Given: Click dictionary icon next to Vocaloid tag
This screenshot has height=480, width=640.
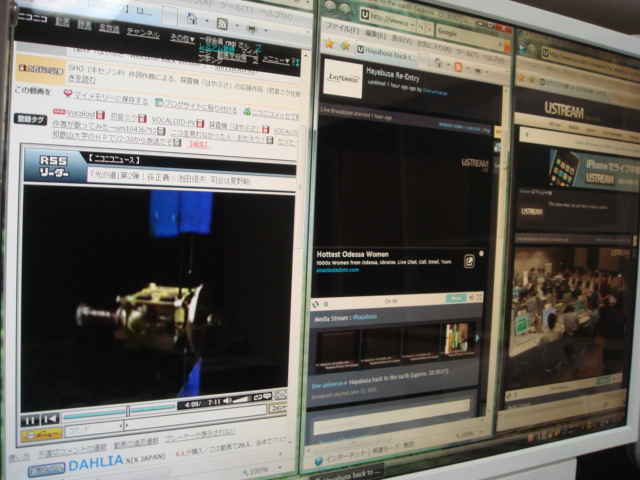Looking at the screenshot, I should click(x=100, y=115).
